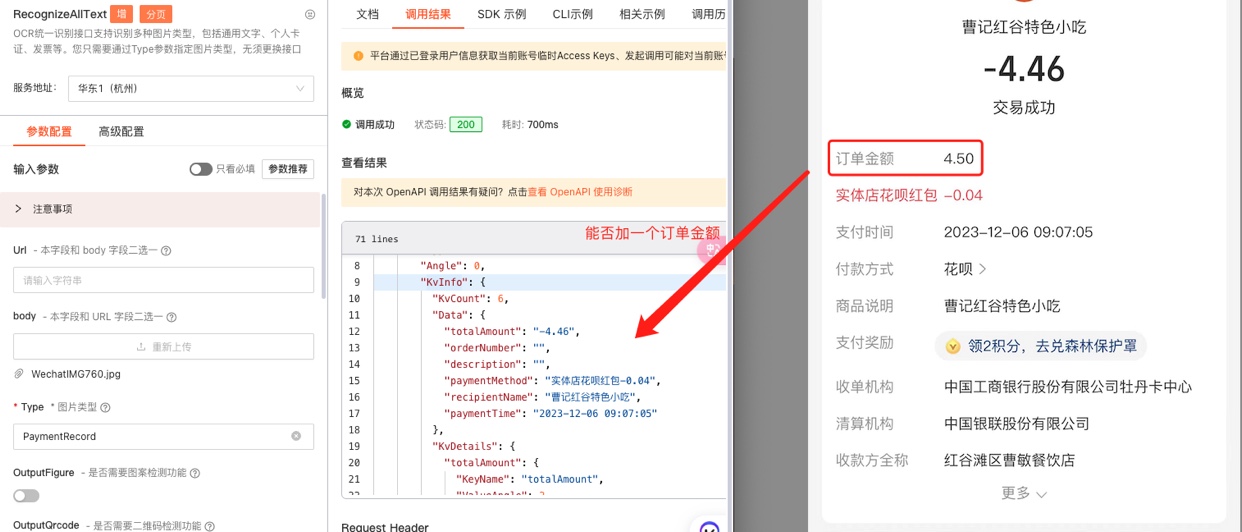
Task: Open the CLI示例 tab
Action: pos(573,14)
